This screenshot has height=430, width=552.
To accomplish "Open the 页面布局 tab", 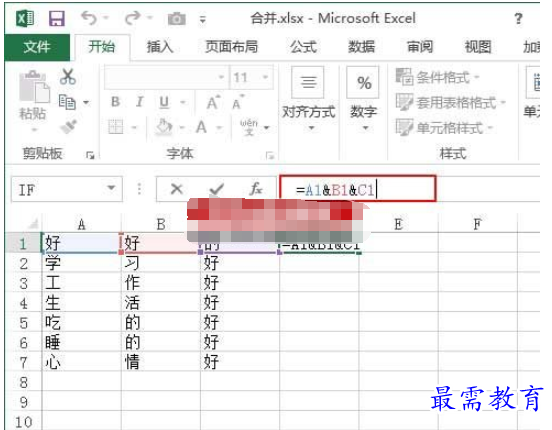I will (x=231, y=47).
